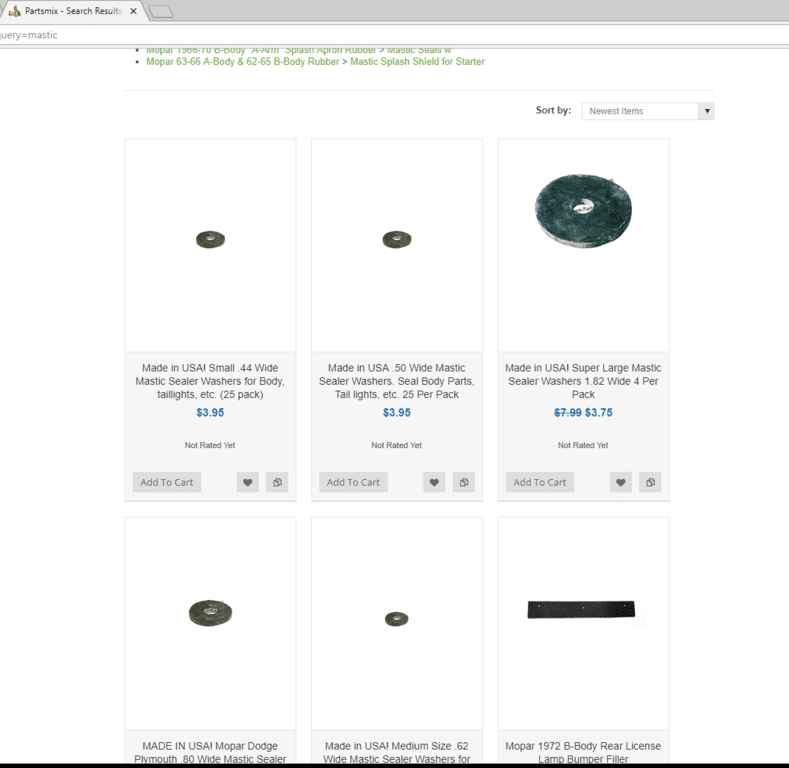Click the Sort by dropdown arrow
The width and height of the screenshot is (789, 768).
(707, 111)
